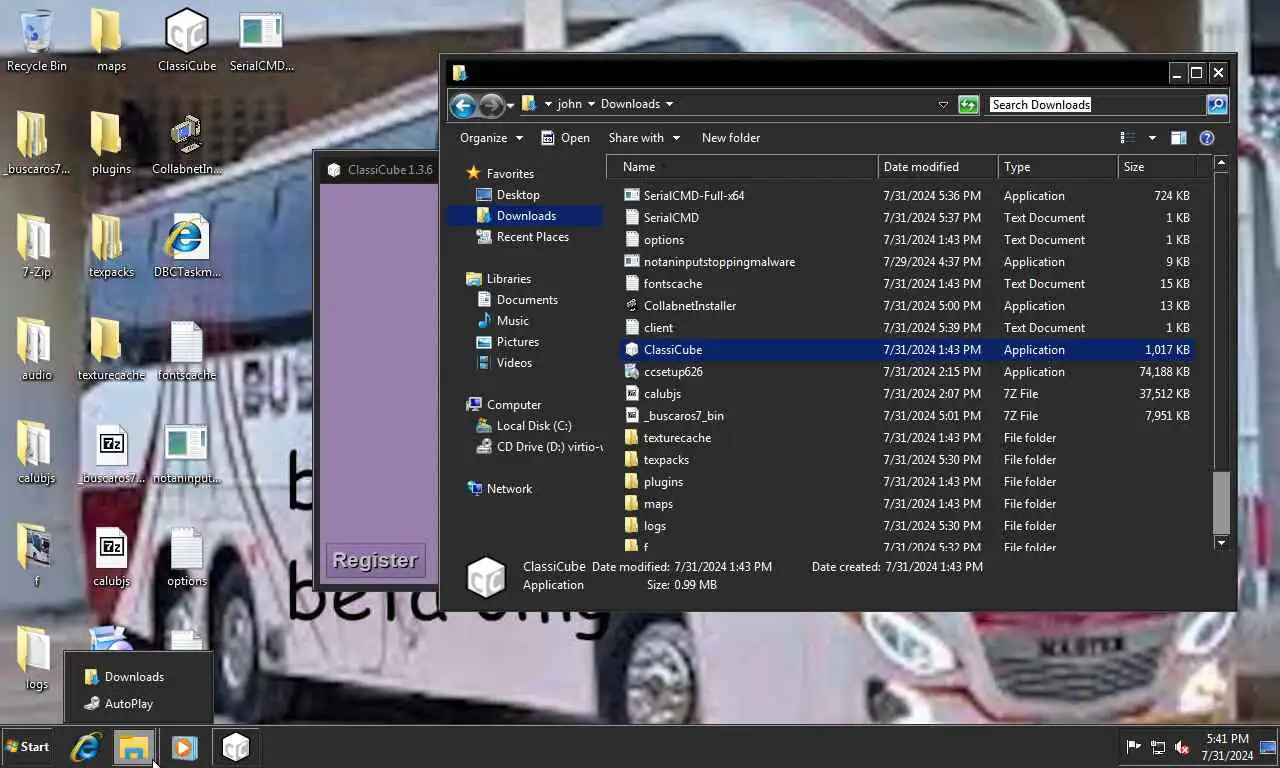Launch the ClassiCube desktop shortcut
Screen dimensions: 1280x768
coord(187,40)
